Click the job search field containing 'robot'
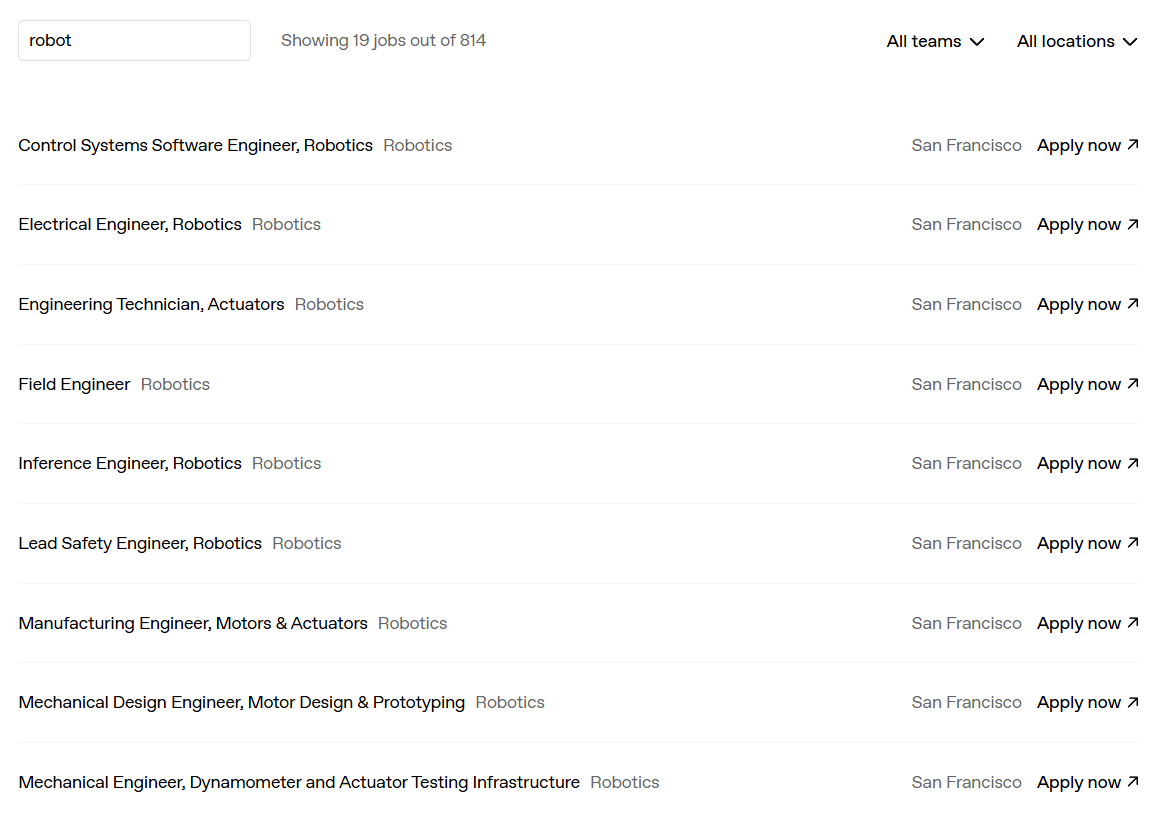 click(134, 40)
